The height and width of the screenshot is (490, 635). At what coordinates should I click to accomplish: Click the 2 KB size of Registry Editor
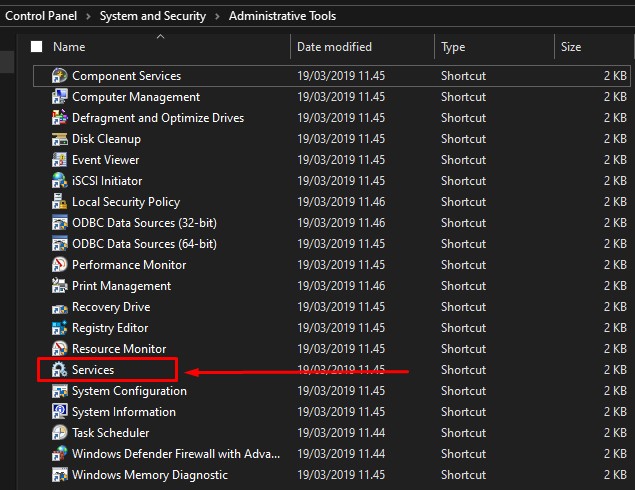click(x=615, y=328)
